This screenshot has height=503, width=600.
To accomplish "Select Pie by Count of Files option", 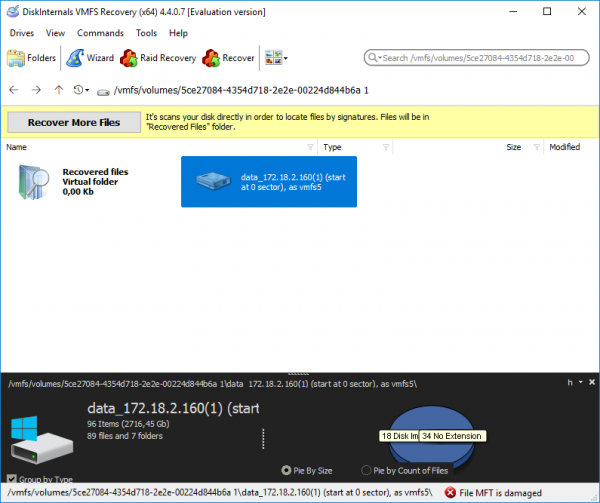I will (x=366, y=470).
